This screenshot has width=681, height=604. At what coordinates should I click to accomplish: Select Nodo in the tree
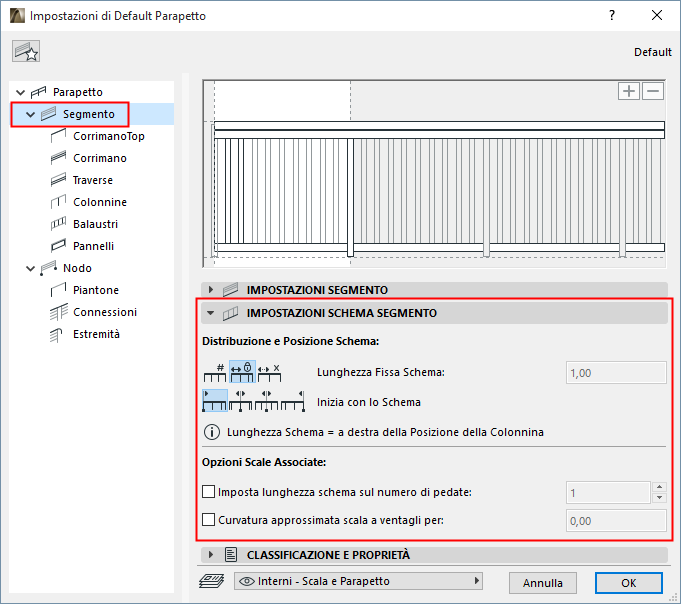coord(77,268)
